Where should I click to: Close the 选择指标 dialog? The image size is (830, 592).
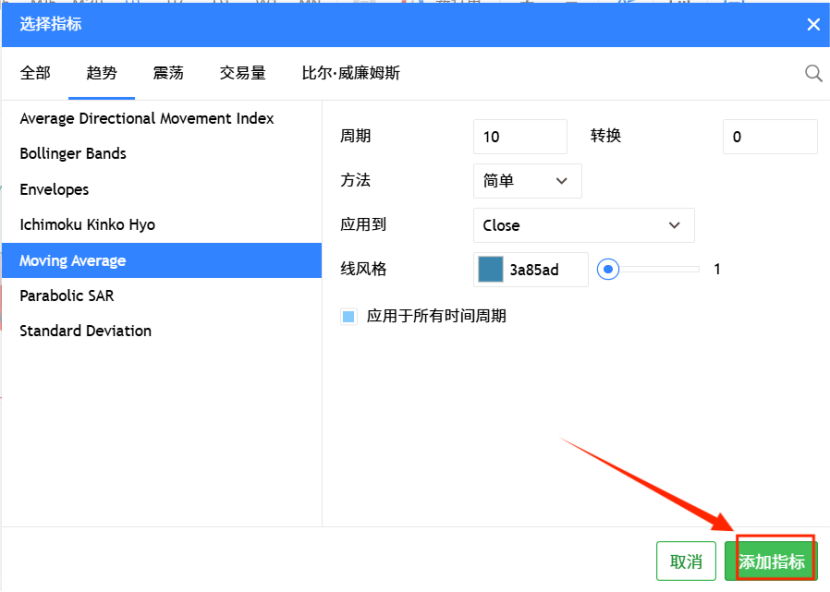(814, 24)
